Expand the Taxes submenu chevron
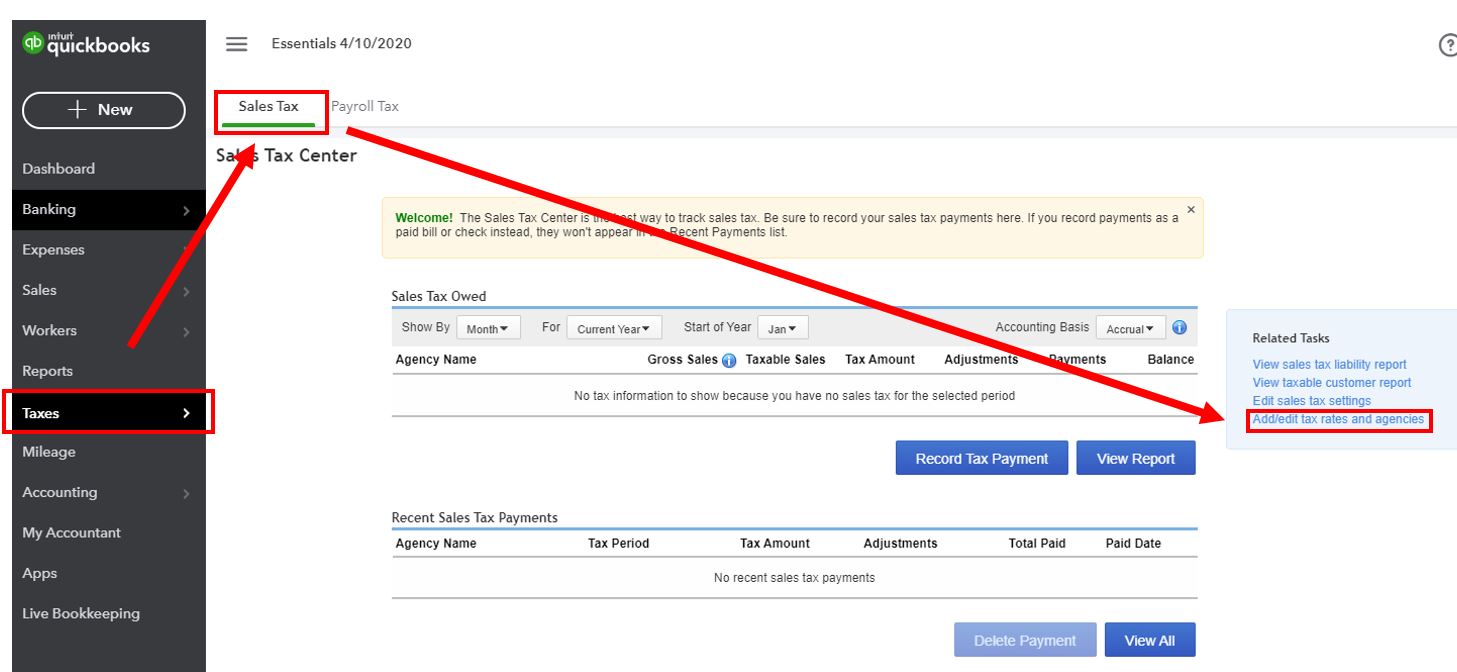Screen dimensions: 1457x672 [186, 413]
